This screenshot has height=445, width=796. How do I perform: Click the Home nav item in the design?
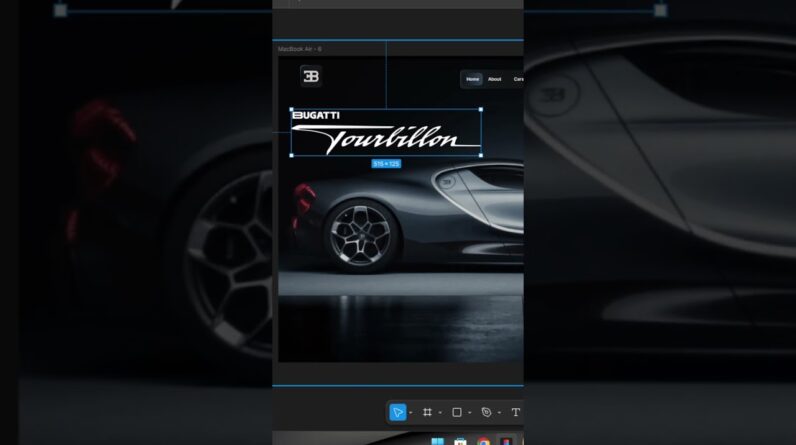pos(473,79)
